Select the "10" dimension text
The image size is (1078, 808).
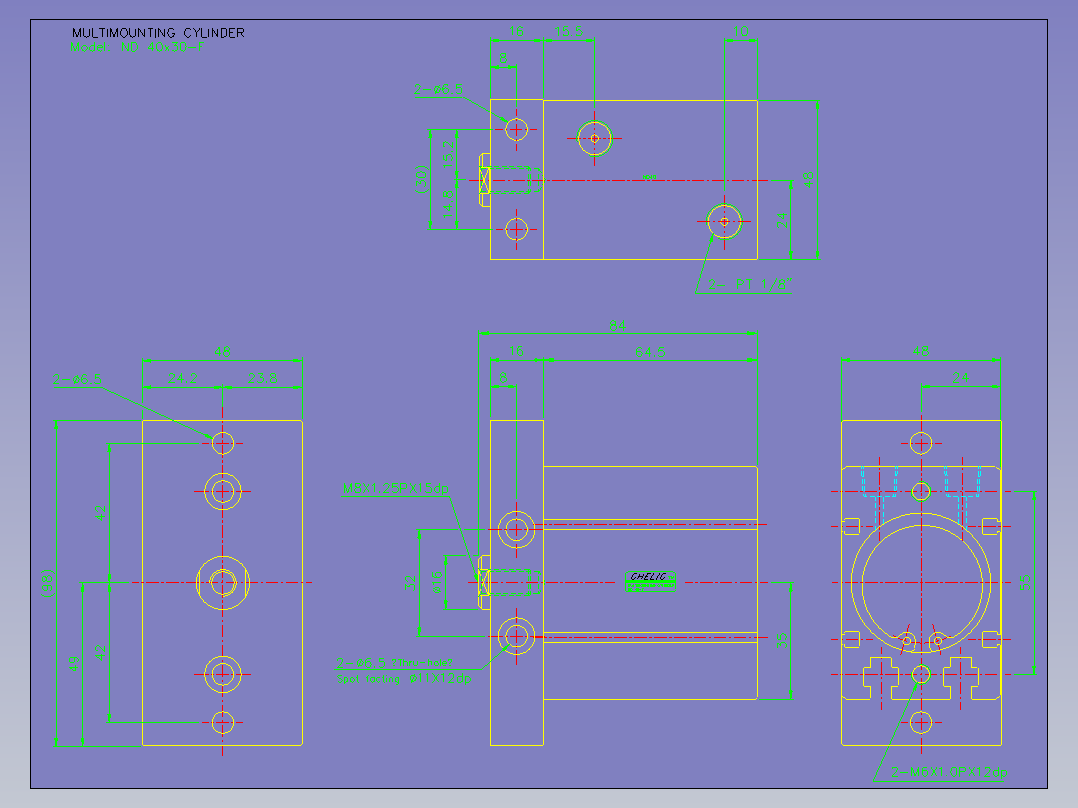(x=740, y=32)
